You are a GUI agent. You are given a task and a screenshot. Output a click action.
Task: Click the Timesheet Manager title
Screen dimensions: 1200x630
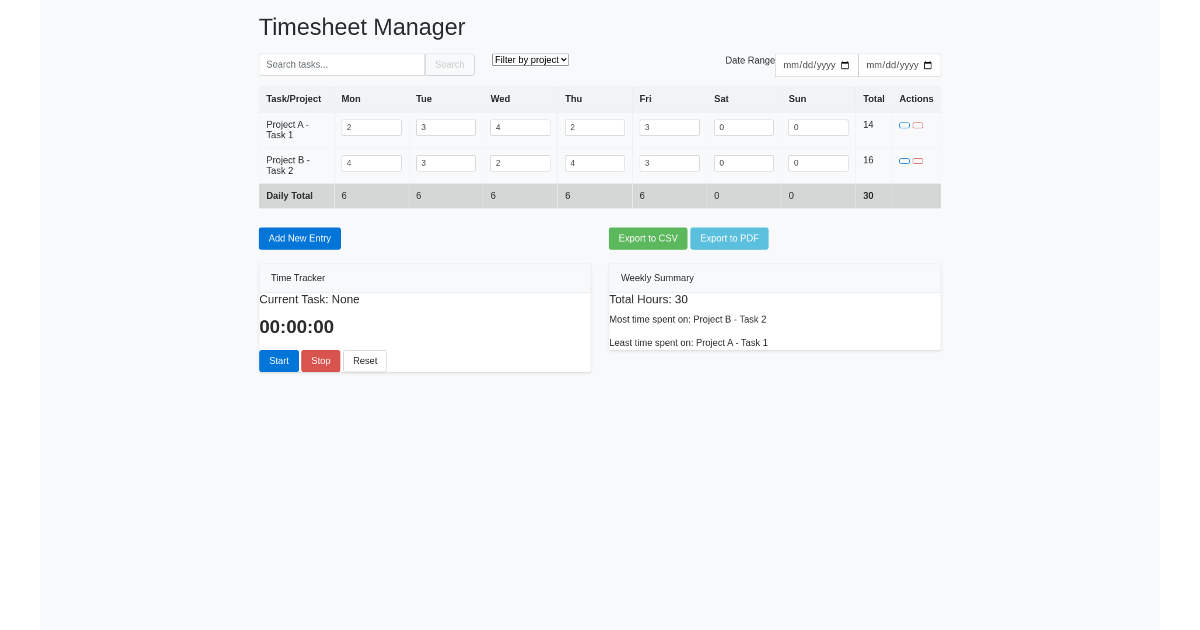tap(362, 27)
